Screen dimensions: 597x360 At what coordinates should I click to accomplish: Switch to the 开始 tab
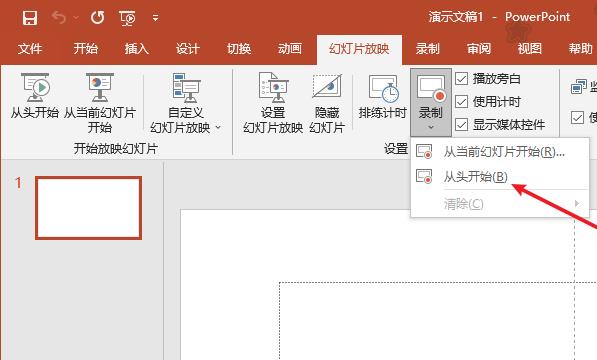[86, 49]
